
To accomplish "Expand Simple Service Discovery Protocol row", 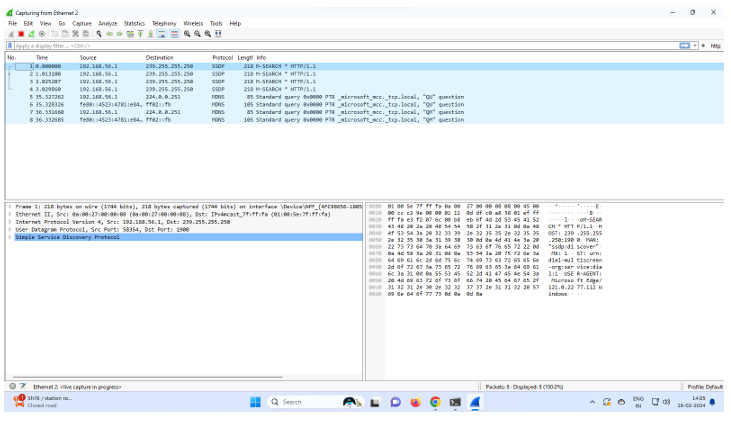I will pos(10,237).
